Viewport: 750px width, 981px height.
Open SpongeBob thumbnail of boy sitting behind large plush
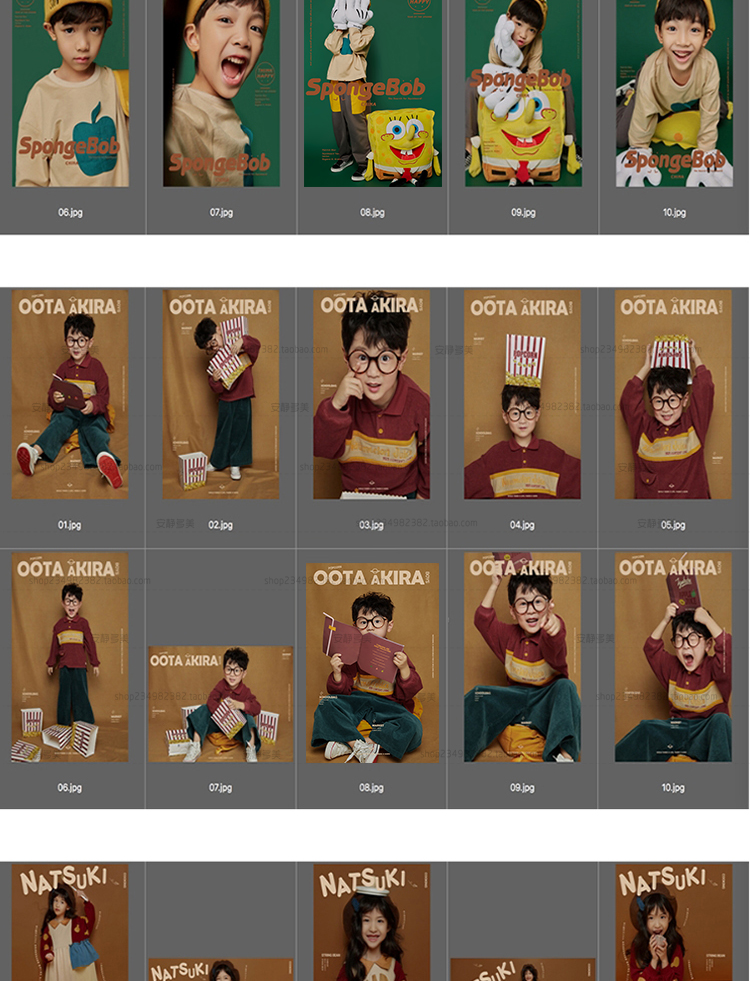[x=523, y=93]
